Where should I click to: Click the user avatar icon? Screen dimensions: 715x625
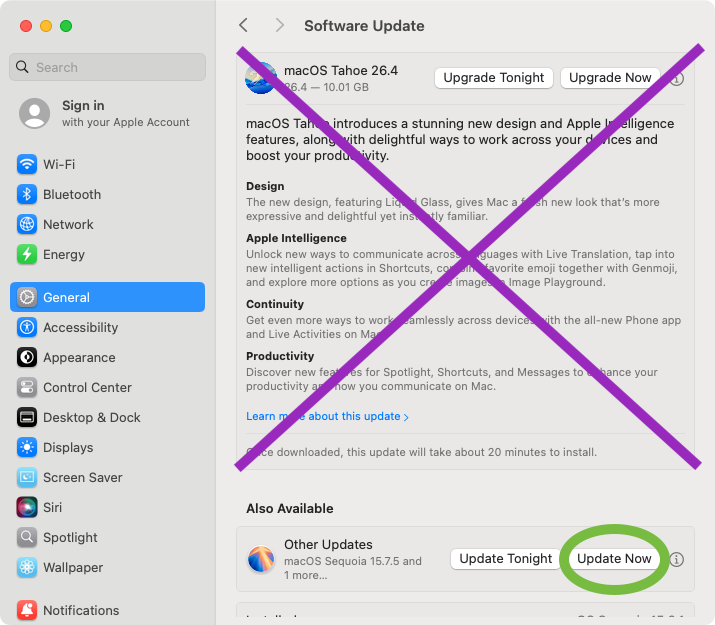(35, 113)
